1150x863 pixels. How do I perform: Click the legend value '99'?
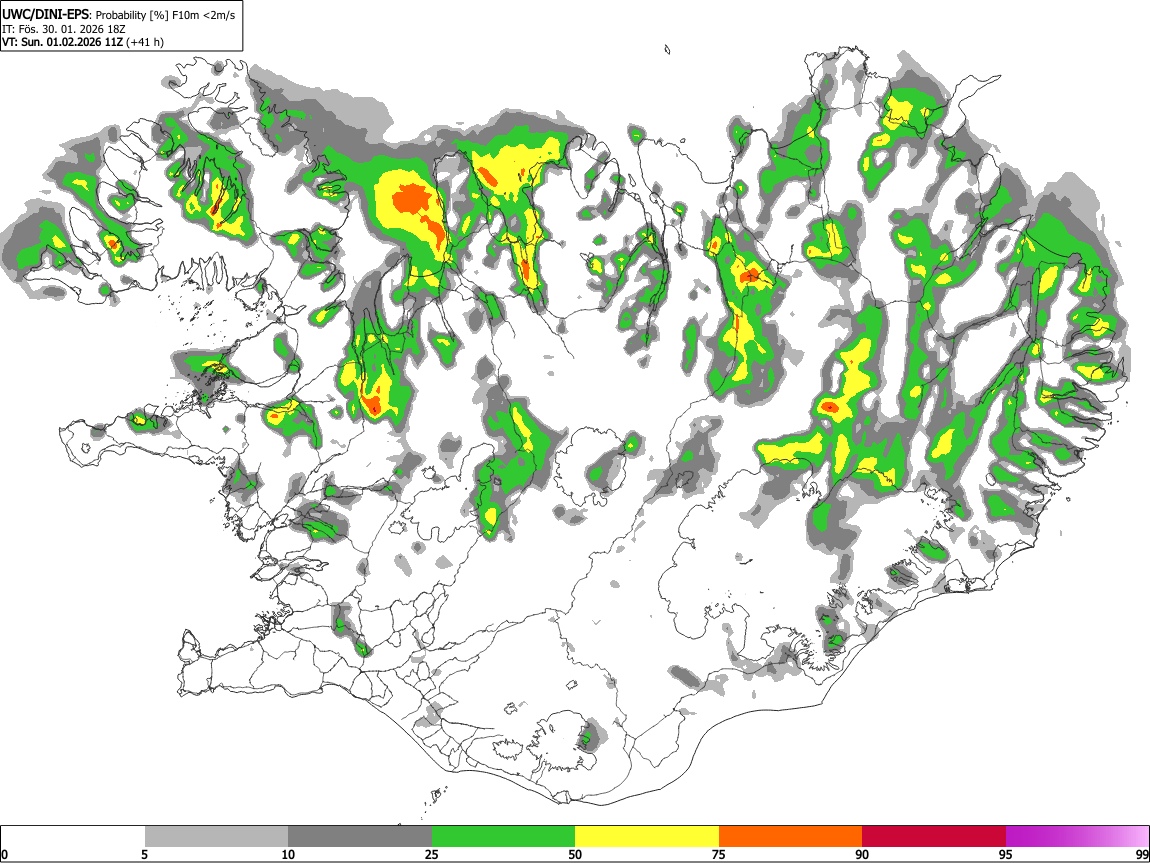(1141, 854)
